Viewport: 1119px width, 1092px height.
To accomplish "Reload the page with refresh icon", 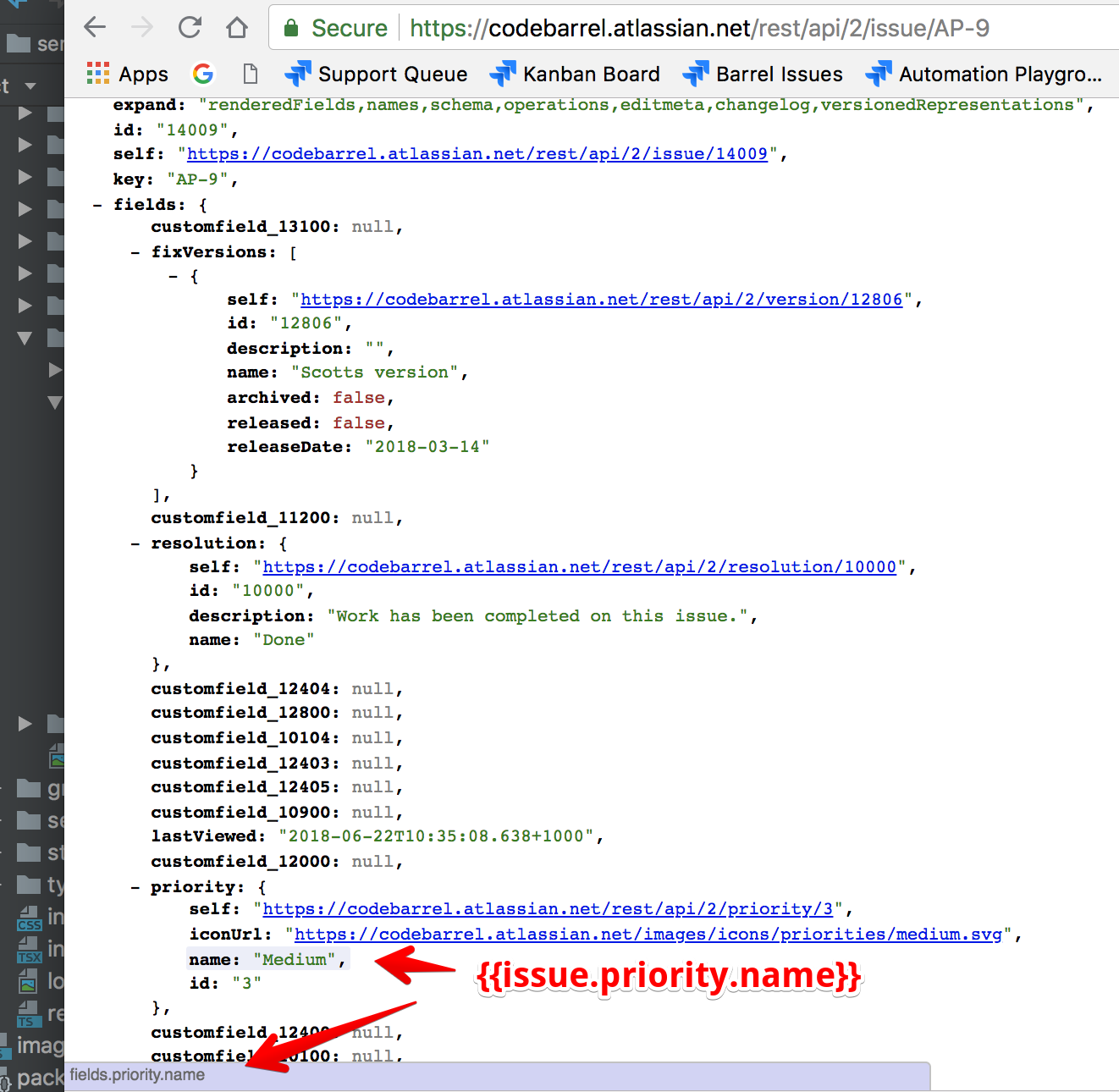I will (x=190, y=28).
